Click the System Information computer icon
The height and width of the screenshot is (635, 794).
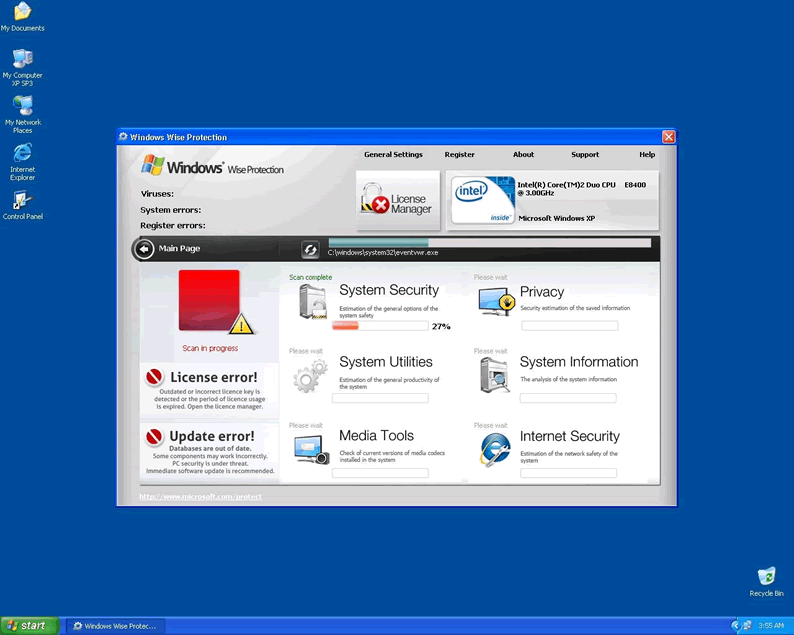point(495,376)
